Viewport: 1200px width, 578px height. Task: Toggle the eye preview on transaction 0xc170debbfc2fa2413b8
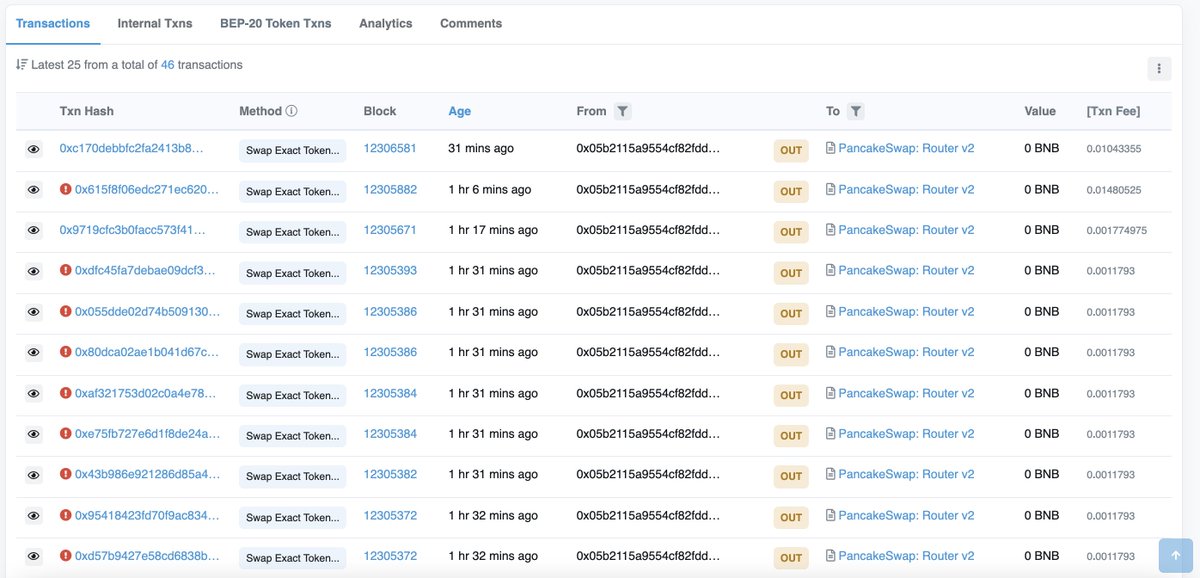31,147
